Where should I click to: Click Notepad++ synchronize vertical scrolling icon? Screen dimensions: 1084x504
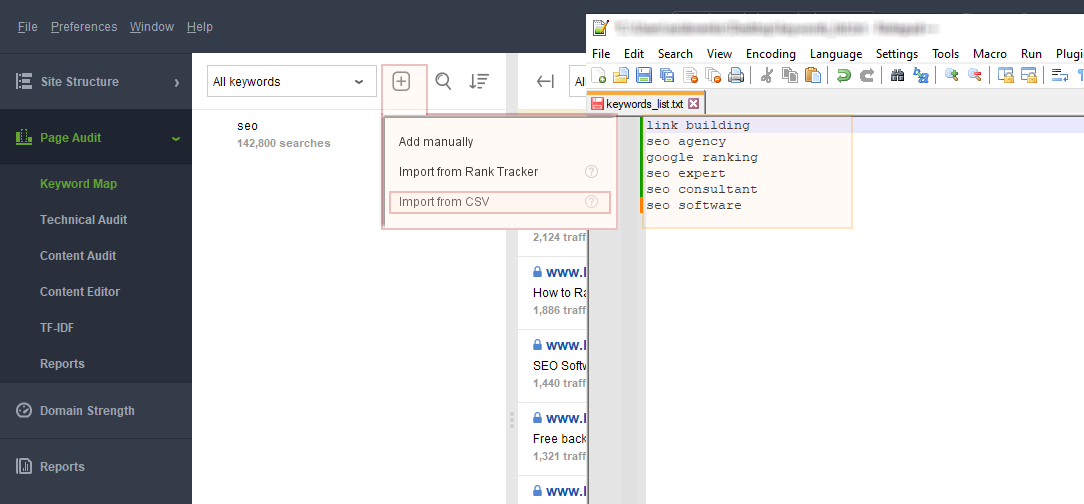tap(1005, 75)
